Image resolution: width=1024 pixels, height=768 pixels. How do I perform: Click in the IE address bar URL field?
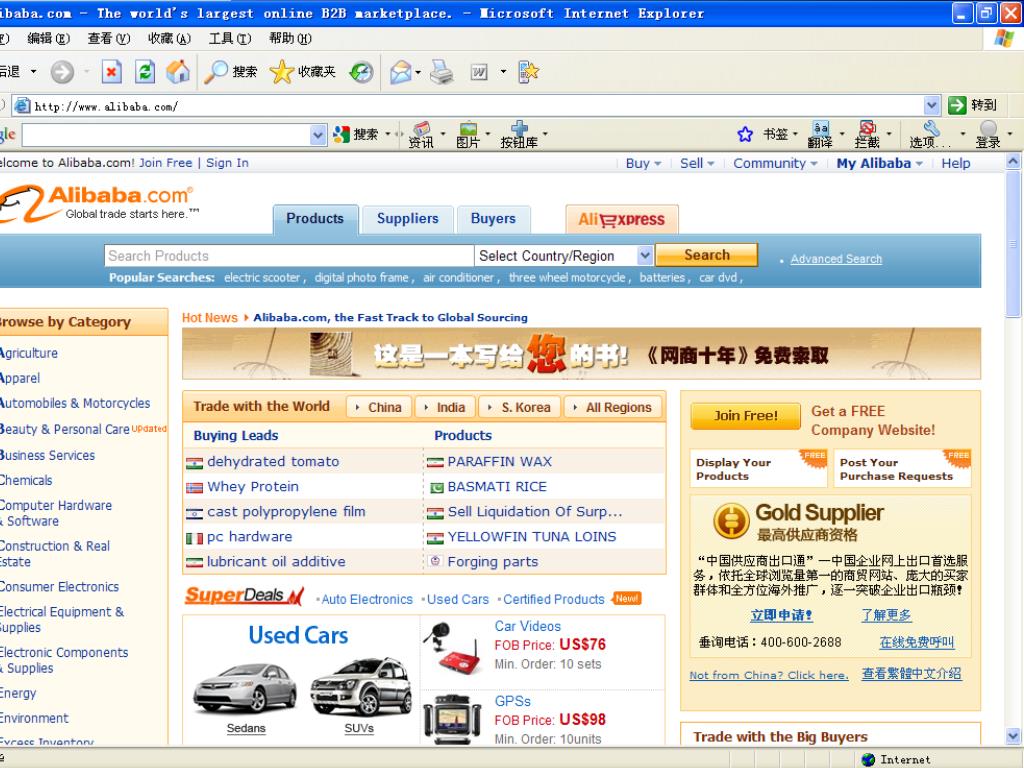tap(468, 106)
